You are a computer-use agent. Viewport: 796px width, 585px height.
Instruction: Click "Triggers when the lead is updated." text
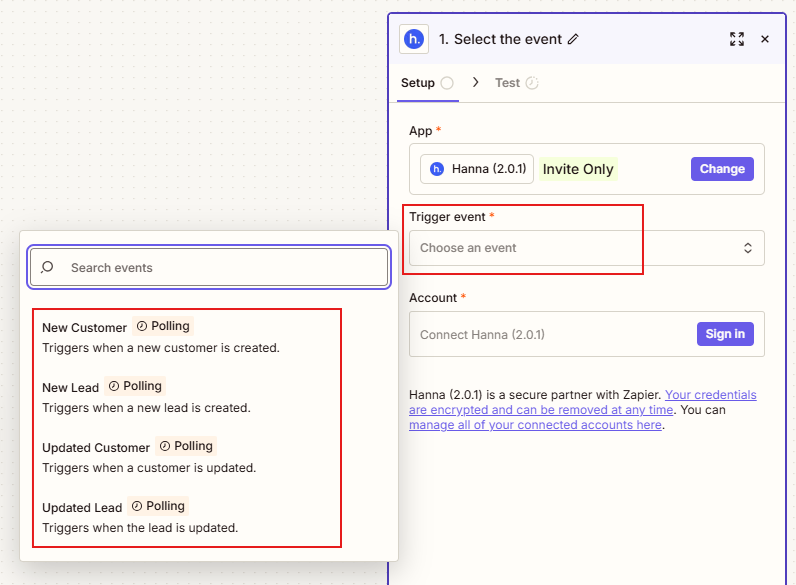140,528
